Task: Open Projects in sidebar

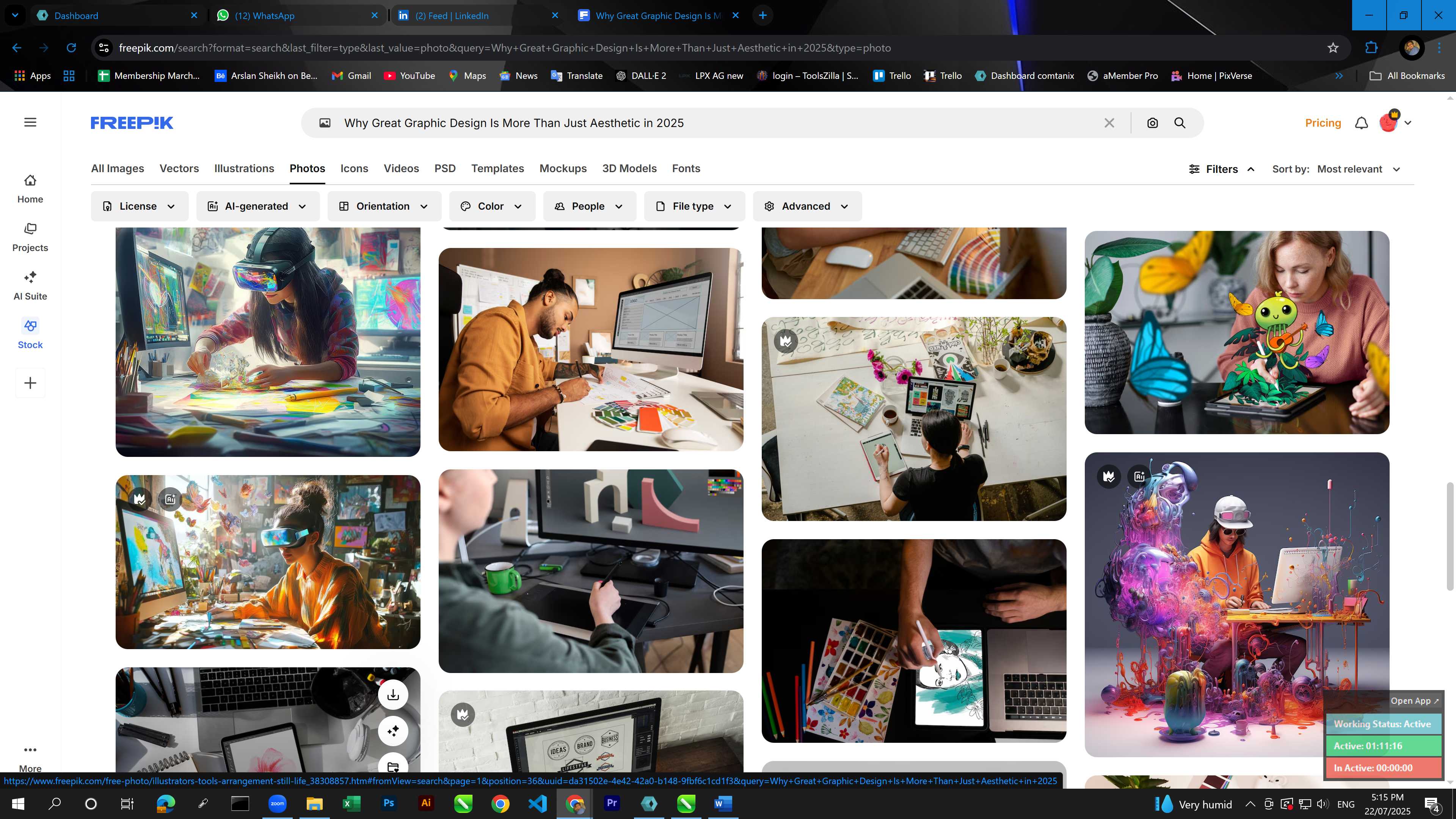Action: (x=30, y=237)
